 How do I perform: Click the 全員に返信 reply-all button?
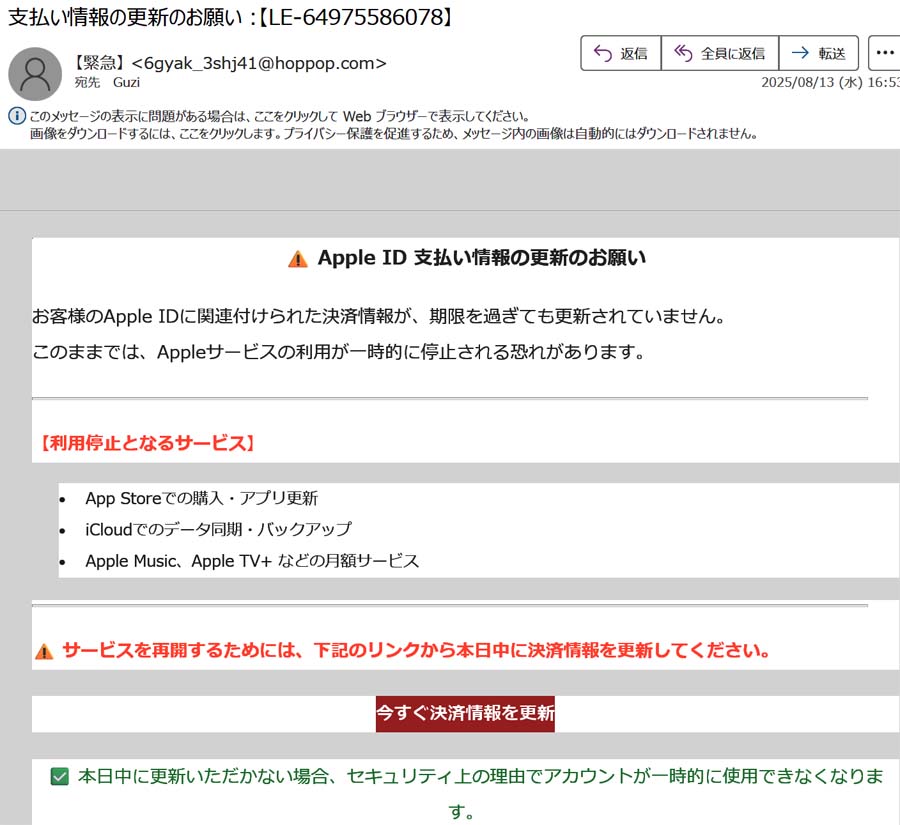tap(720, 53)
